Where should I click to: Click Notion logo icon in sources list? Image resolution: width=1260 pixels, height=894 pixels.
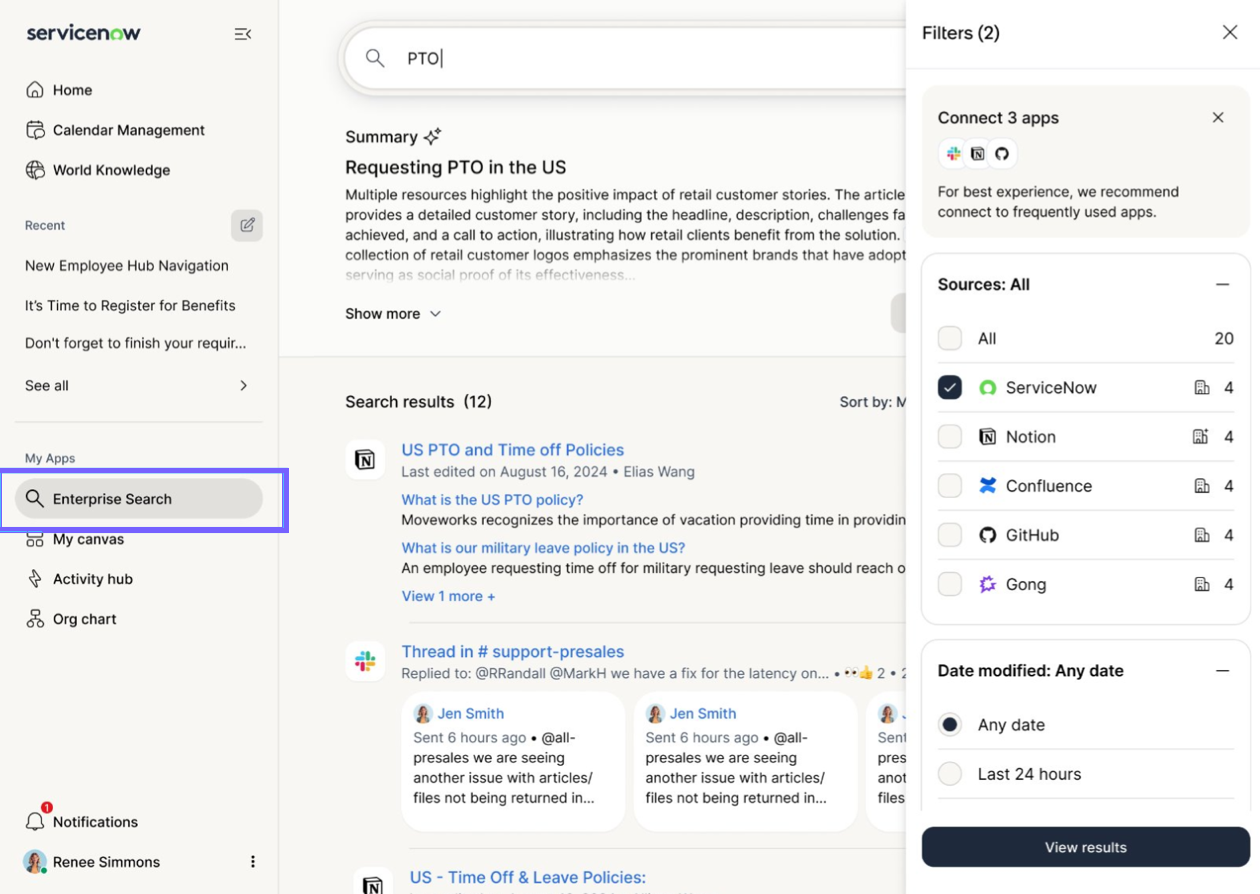987,437
